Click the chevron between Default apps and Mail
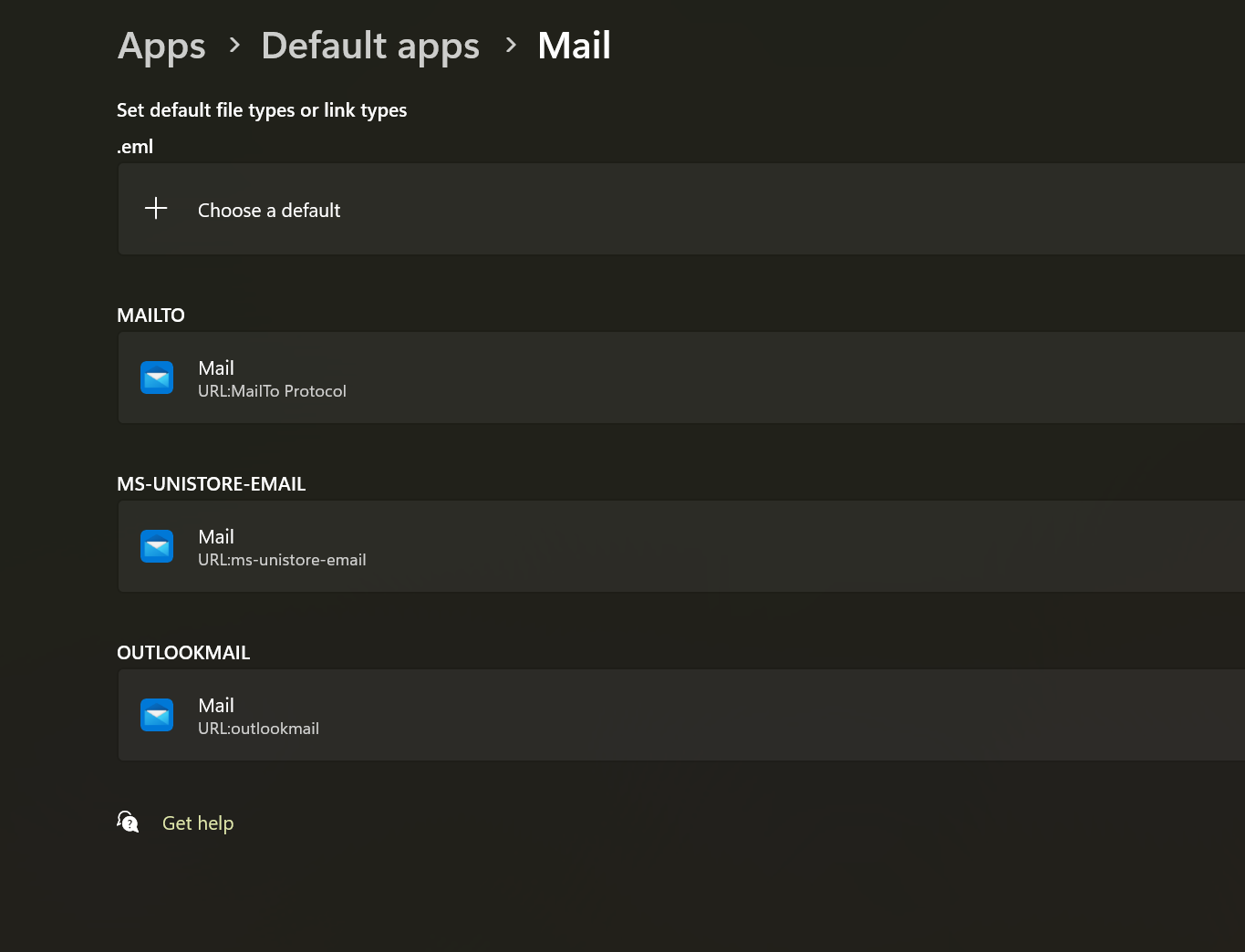The height and width of the screenshot is (952, 1245). pyautogui.click(x=511, y=45)
